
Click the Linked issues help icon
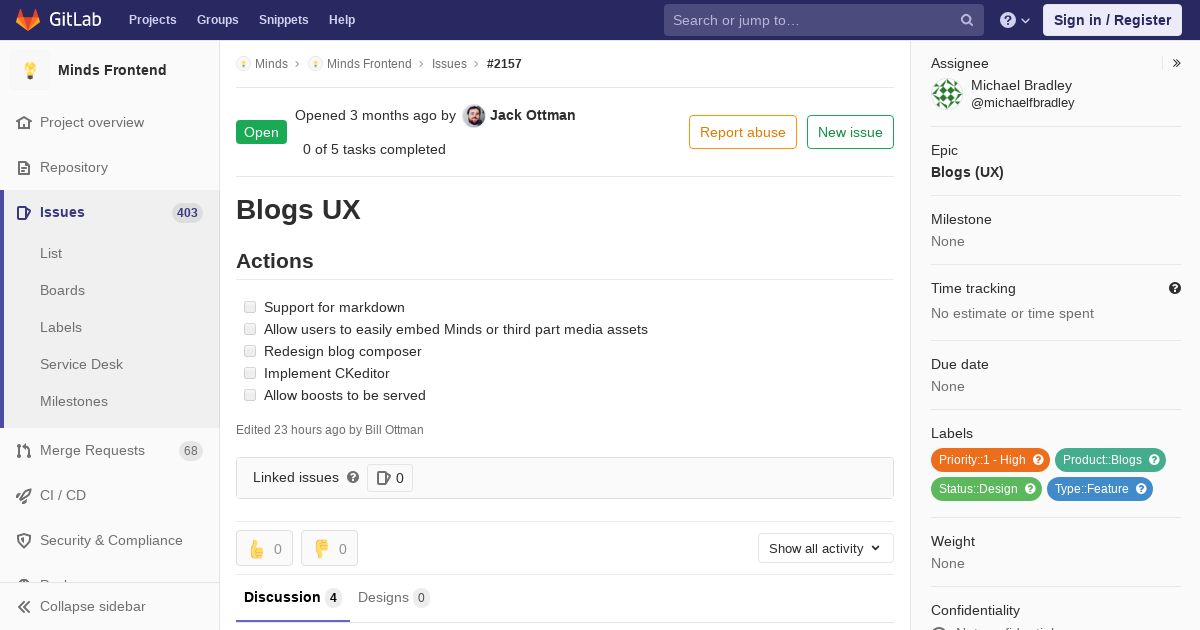[353, 478]
